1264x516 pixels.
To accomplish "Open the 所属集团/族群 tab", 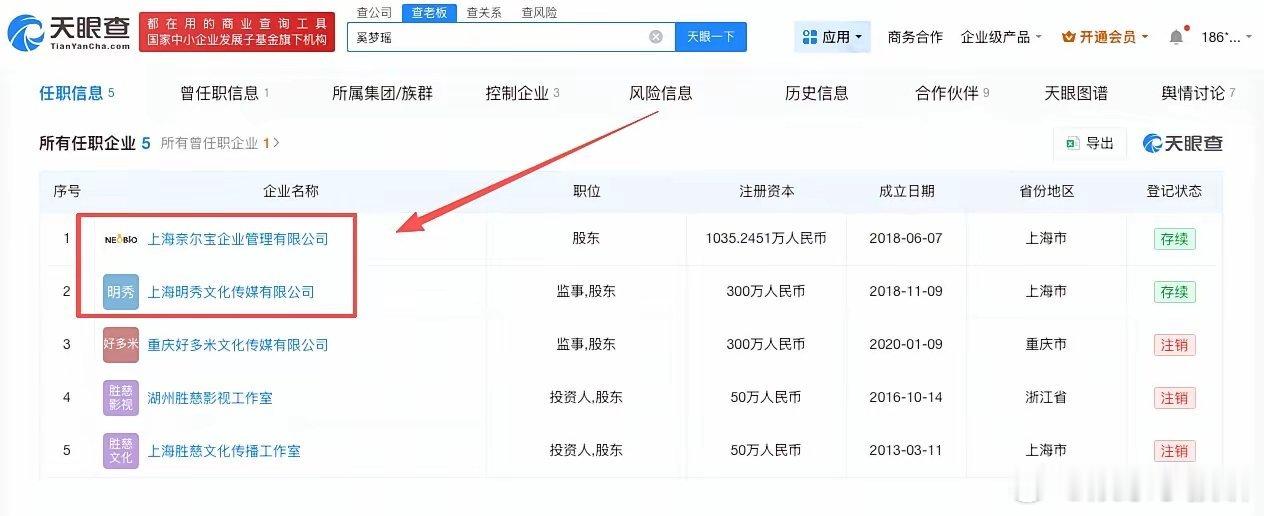I will 382,93.
